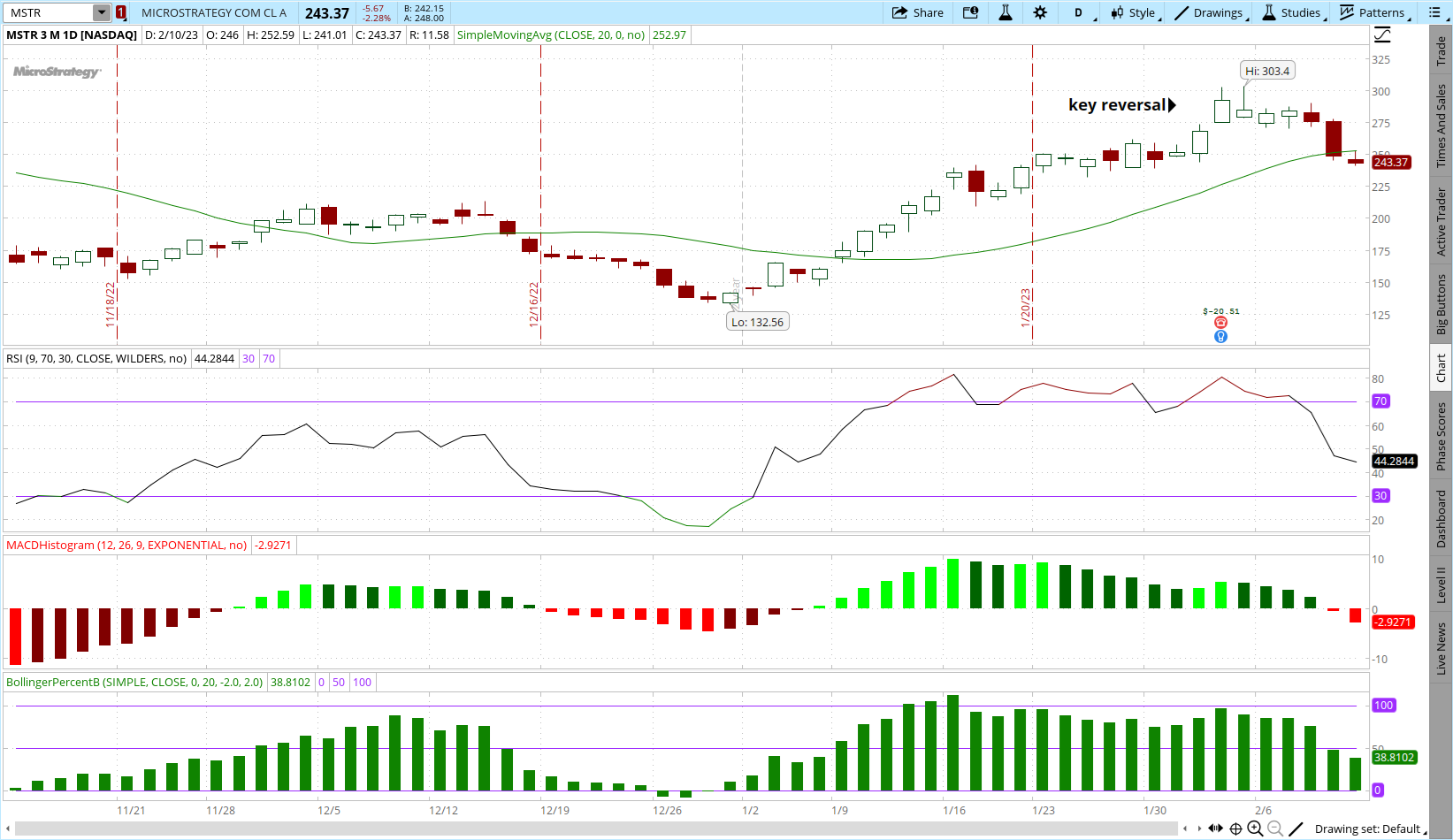Click the 252.97 moving average value
Screen dimensions: 1453x840
pos(669,35)
